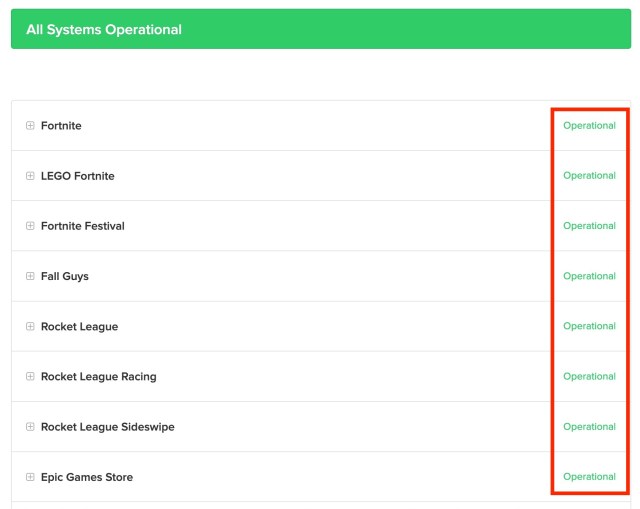Select the Rocket League Racing label
This screenshot has width=640, height=509.
98,377
